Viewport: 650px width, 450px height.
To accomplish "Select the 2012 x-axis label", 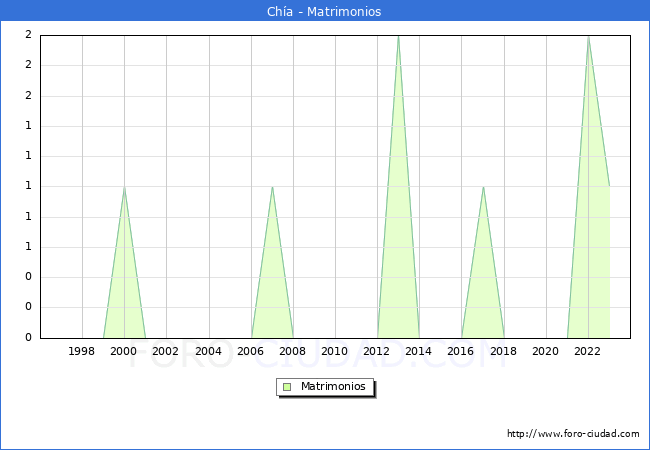I will point(377,351).
